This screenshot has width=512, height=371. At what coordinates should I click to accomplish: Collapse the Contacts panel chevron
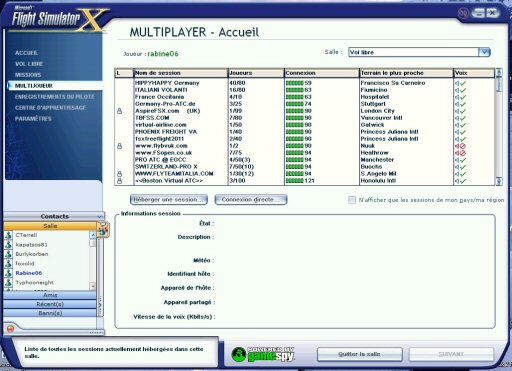(99, 217)
